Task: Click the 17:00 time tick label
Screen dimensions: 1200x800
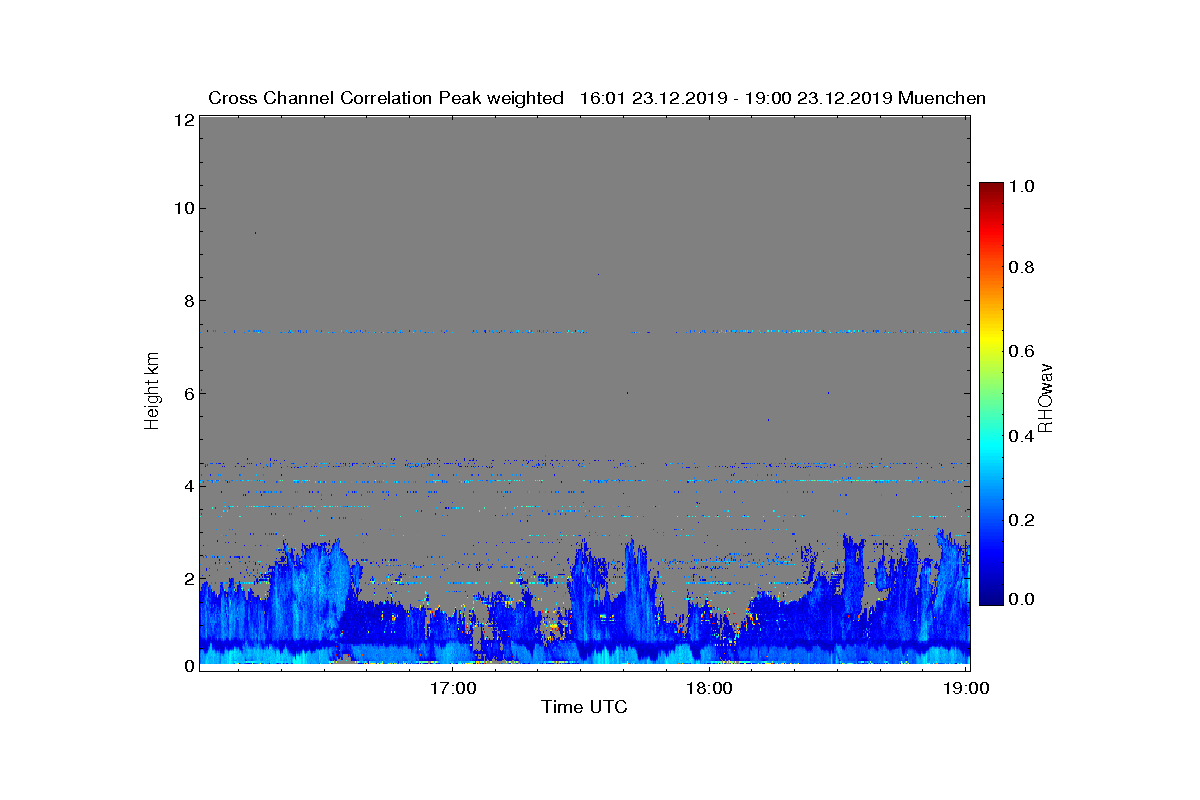Action: [x=452, y=689]
